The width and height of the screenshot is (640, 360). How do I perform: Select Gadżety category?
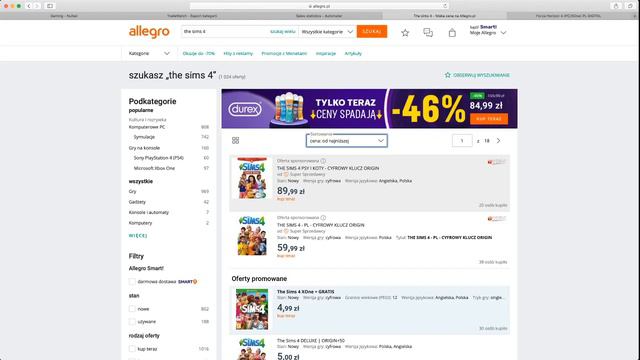pyautogui.click(x=137, y=202)
